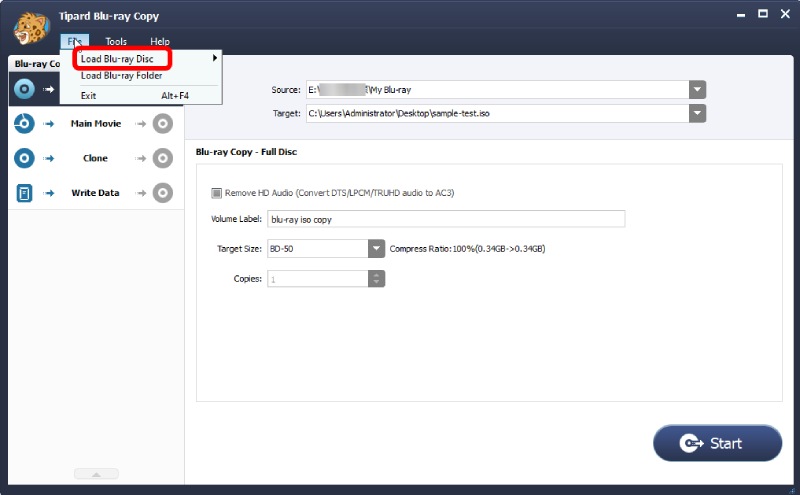This screenshot has width=800, height=495.
Task: Click the Clone source disc icon
Action: (24, 158)
